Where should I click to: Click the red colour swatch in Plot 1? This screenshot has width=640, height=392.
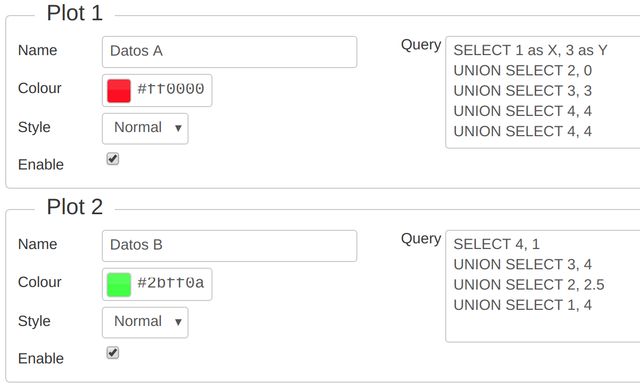coord(119,91)
